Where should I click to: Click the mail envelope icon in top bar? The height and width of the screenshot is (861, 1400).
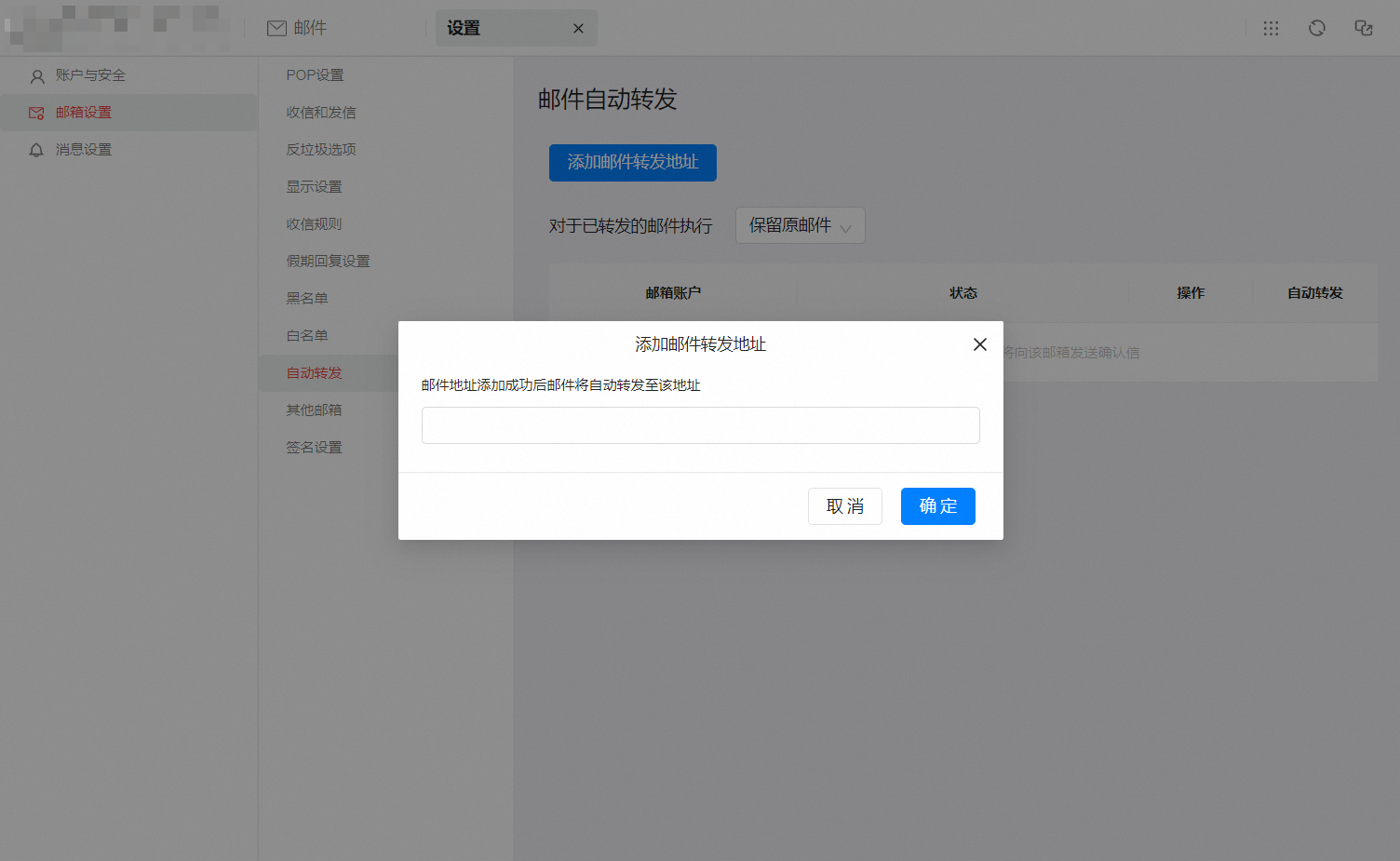276,29
